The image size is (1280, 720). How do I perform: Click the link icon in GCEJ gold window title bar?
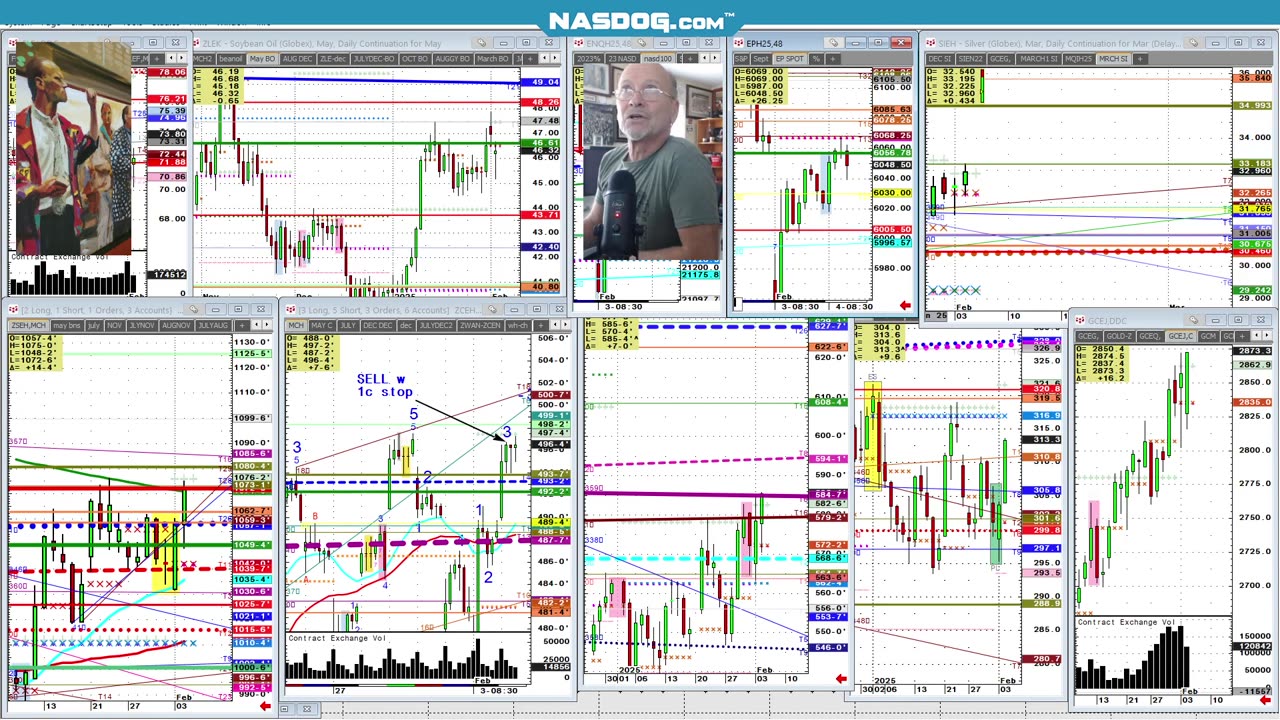click(1194, 320)
